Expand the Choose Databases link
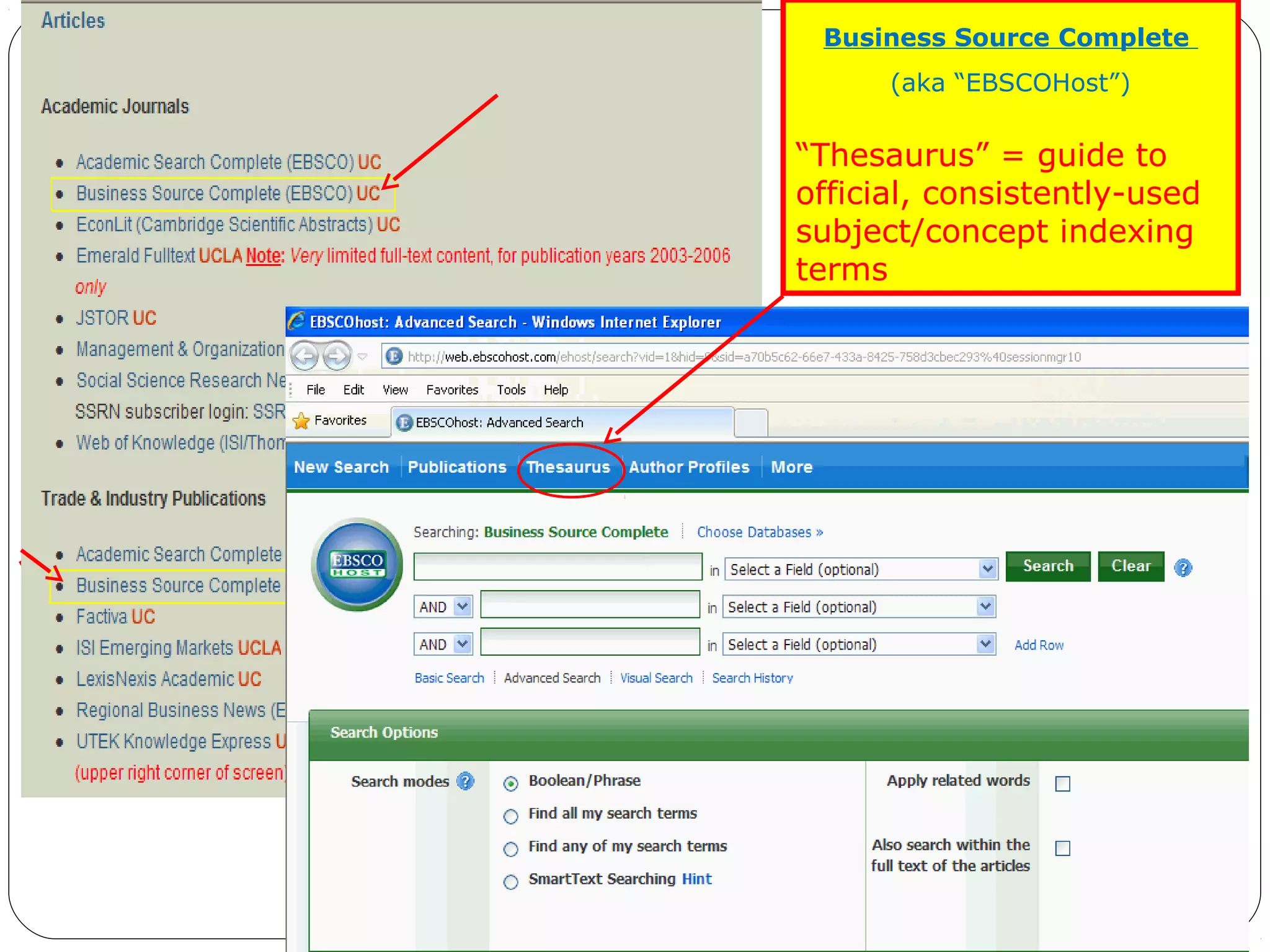Image resolution: width=1270 pixels, height=952 pixels. tap(760, 532)
